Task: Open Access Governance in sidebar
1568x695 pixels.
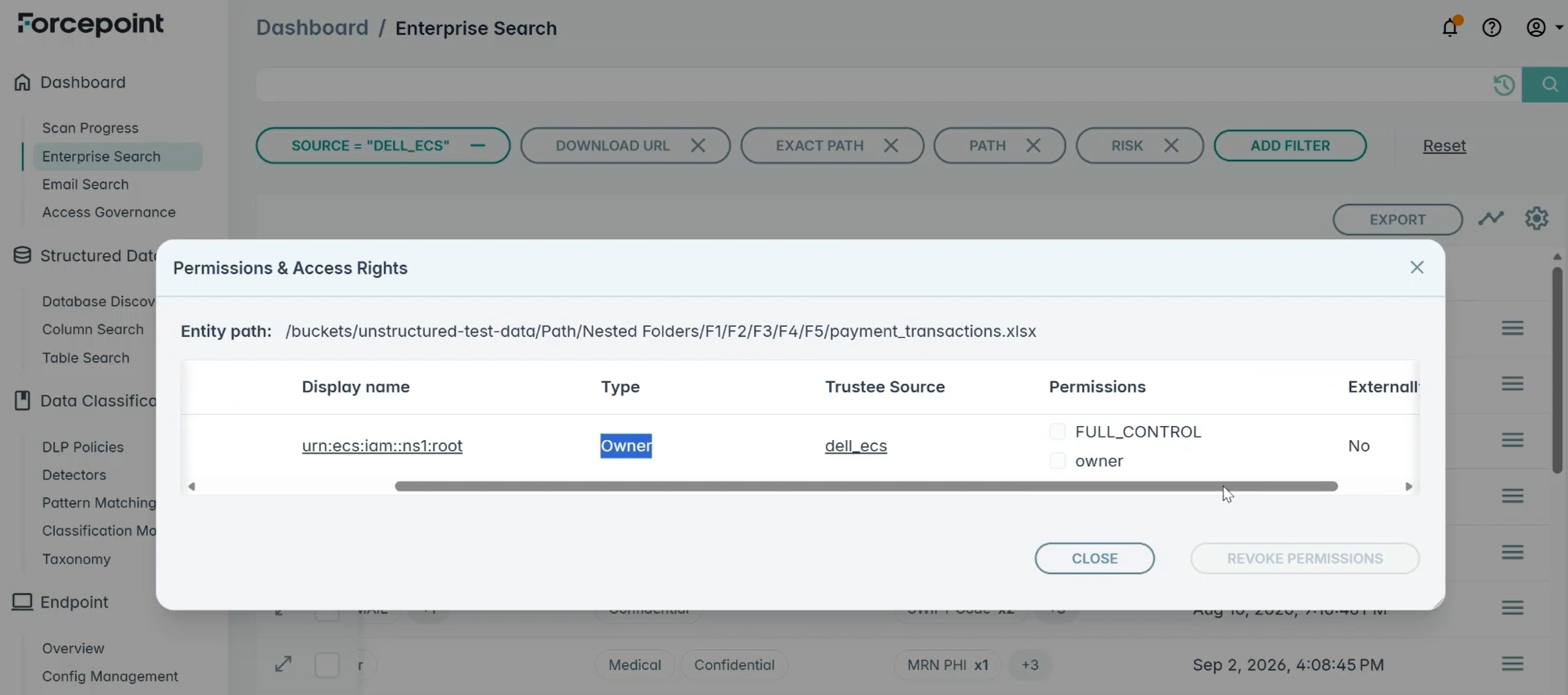Action: [109, 212]
